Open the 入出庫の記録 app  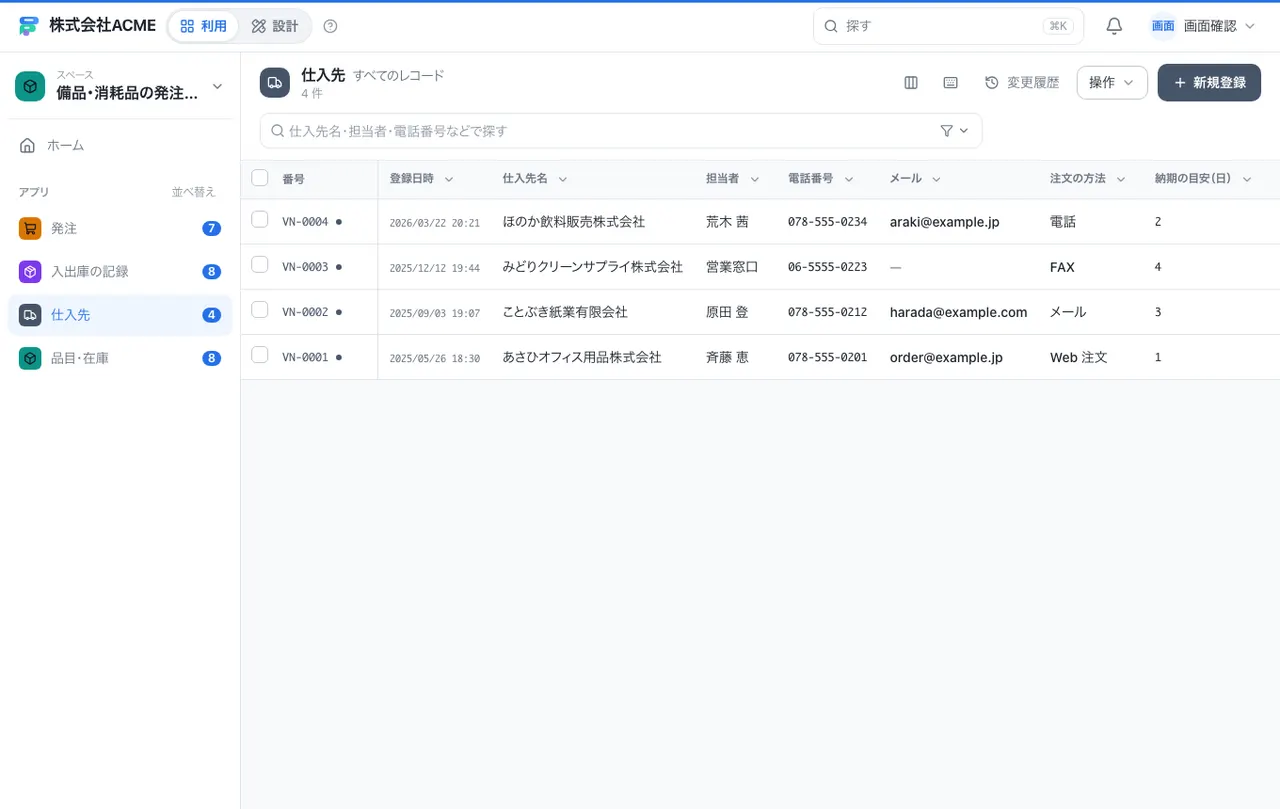coord(120,271)
